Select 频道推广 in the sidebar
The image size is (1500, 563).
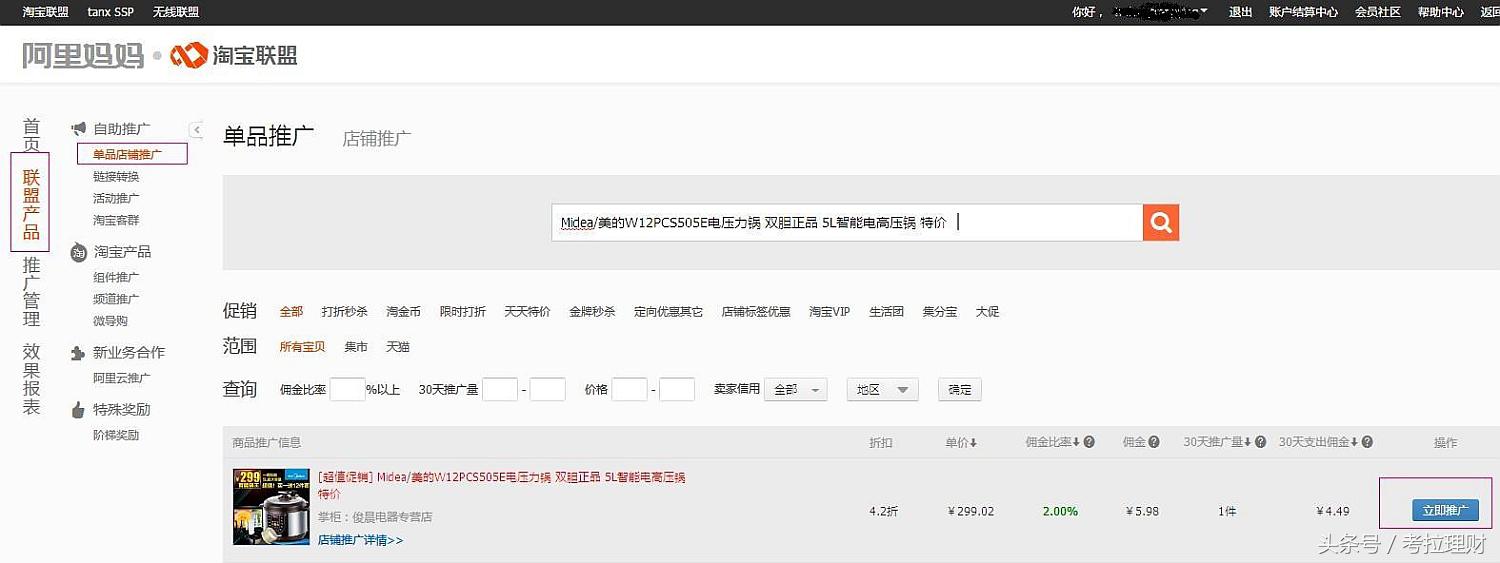tap(116, 299)
